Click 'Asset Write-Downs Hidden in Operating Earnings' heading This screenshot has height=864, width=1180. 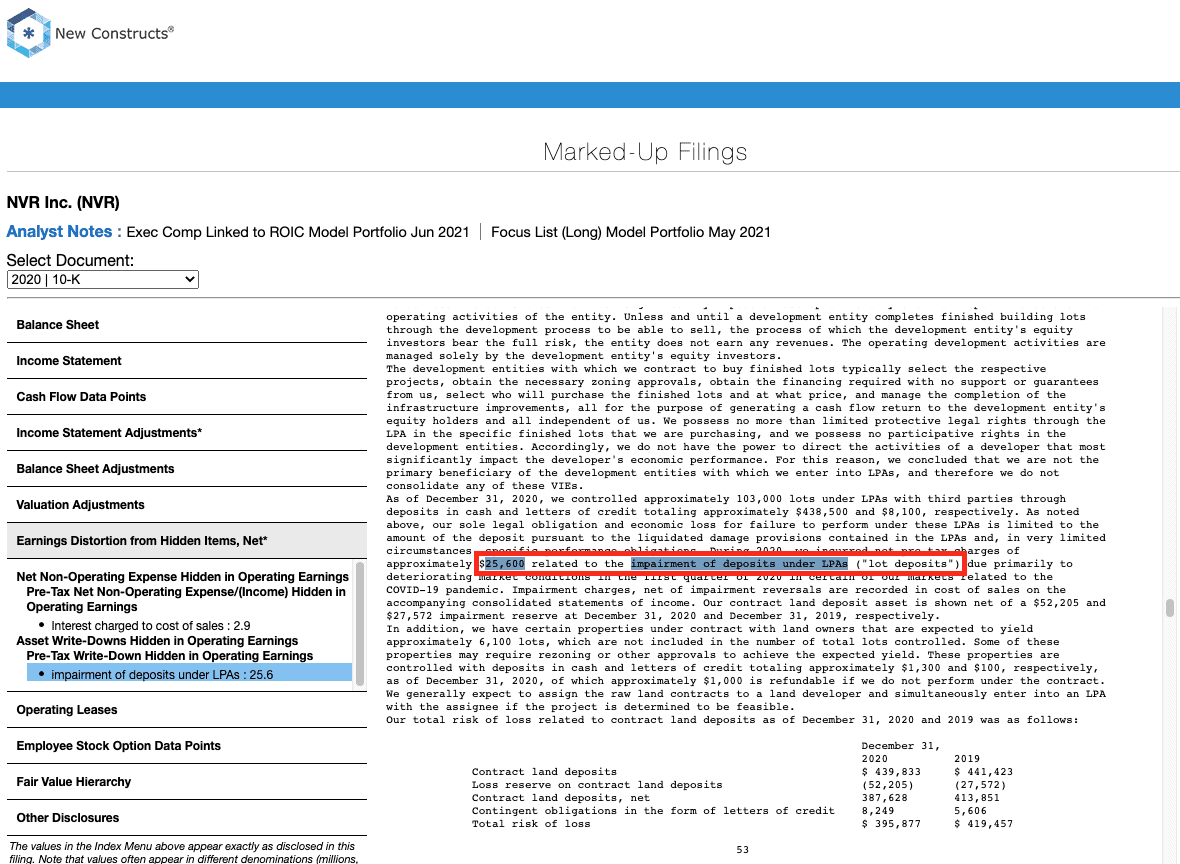pos(157,640)
